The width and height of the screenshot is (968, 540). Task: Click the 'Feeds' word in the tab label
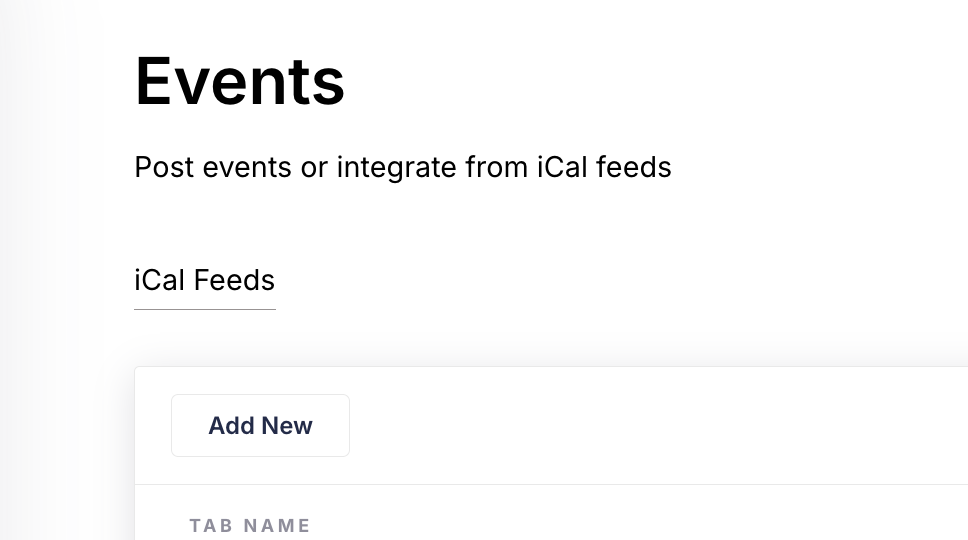[x=234, y=280]
